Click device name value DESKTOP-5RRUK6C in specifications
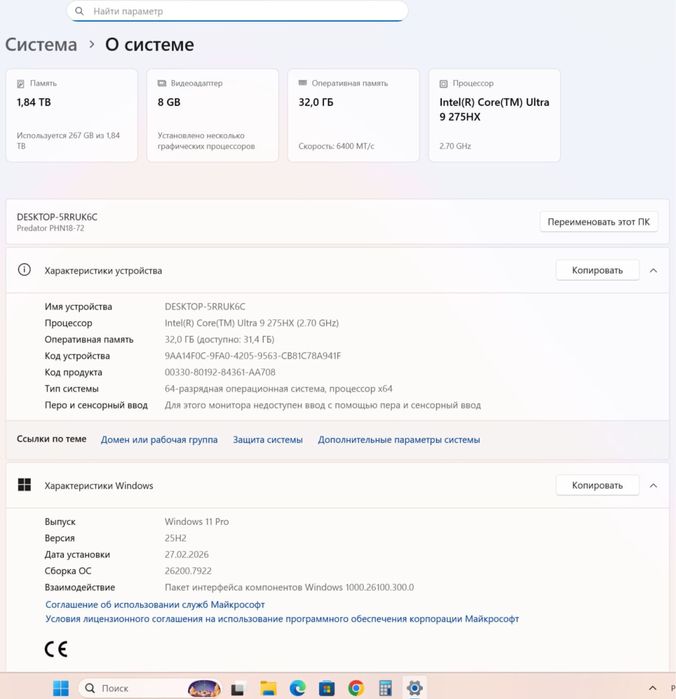 (205, 307)
